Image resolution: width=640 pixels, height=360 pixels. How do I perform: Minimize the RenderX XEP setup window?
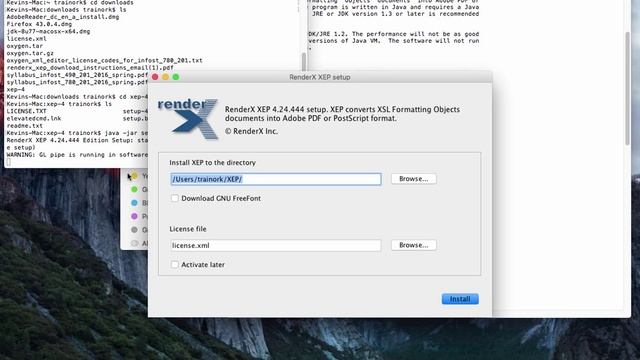(x=165, y=77)
